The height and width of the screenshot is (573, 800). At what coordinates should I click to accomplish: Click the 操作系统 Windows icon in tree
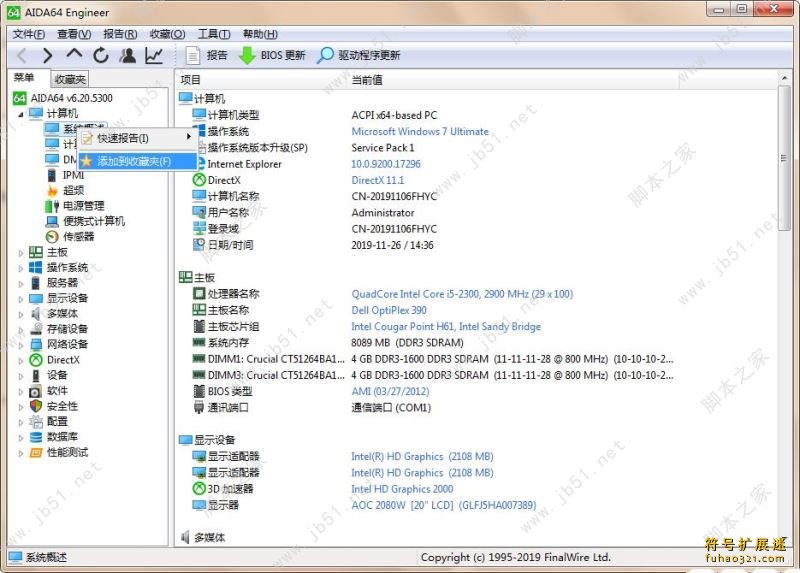[x=36, y=267]
